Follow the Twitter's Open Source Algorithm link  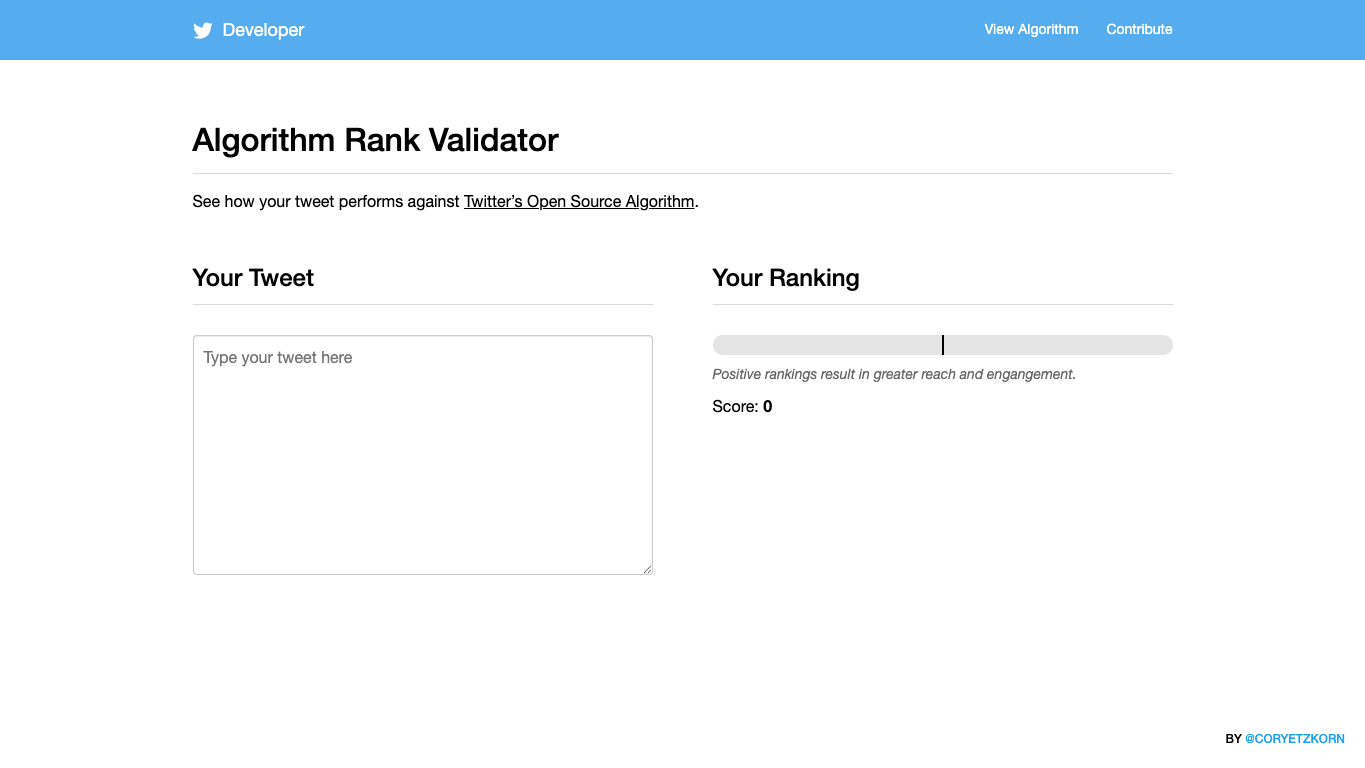point(579,201)
